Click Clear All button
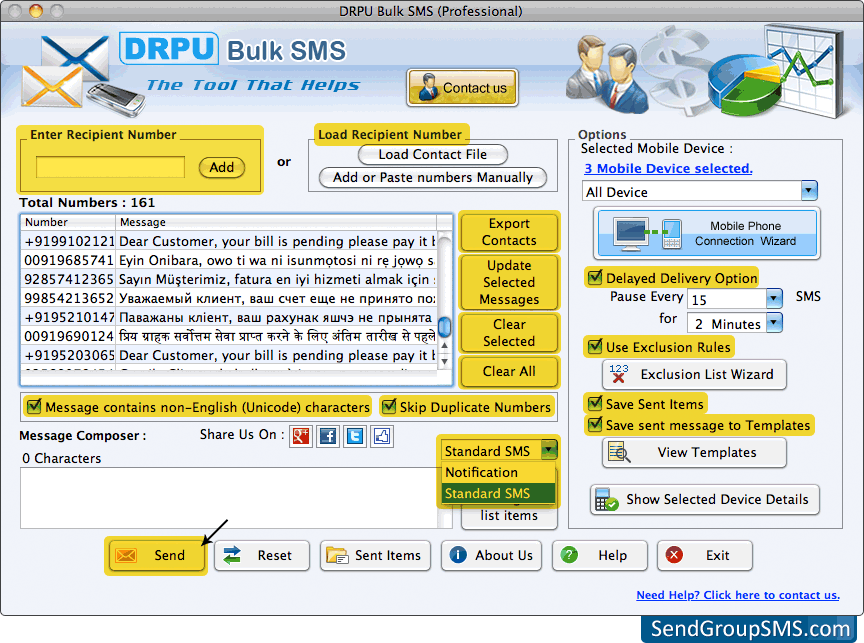This screenshot has height=643, width=864. tap(509, 371)
